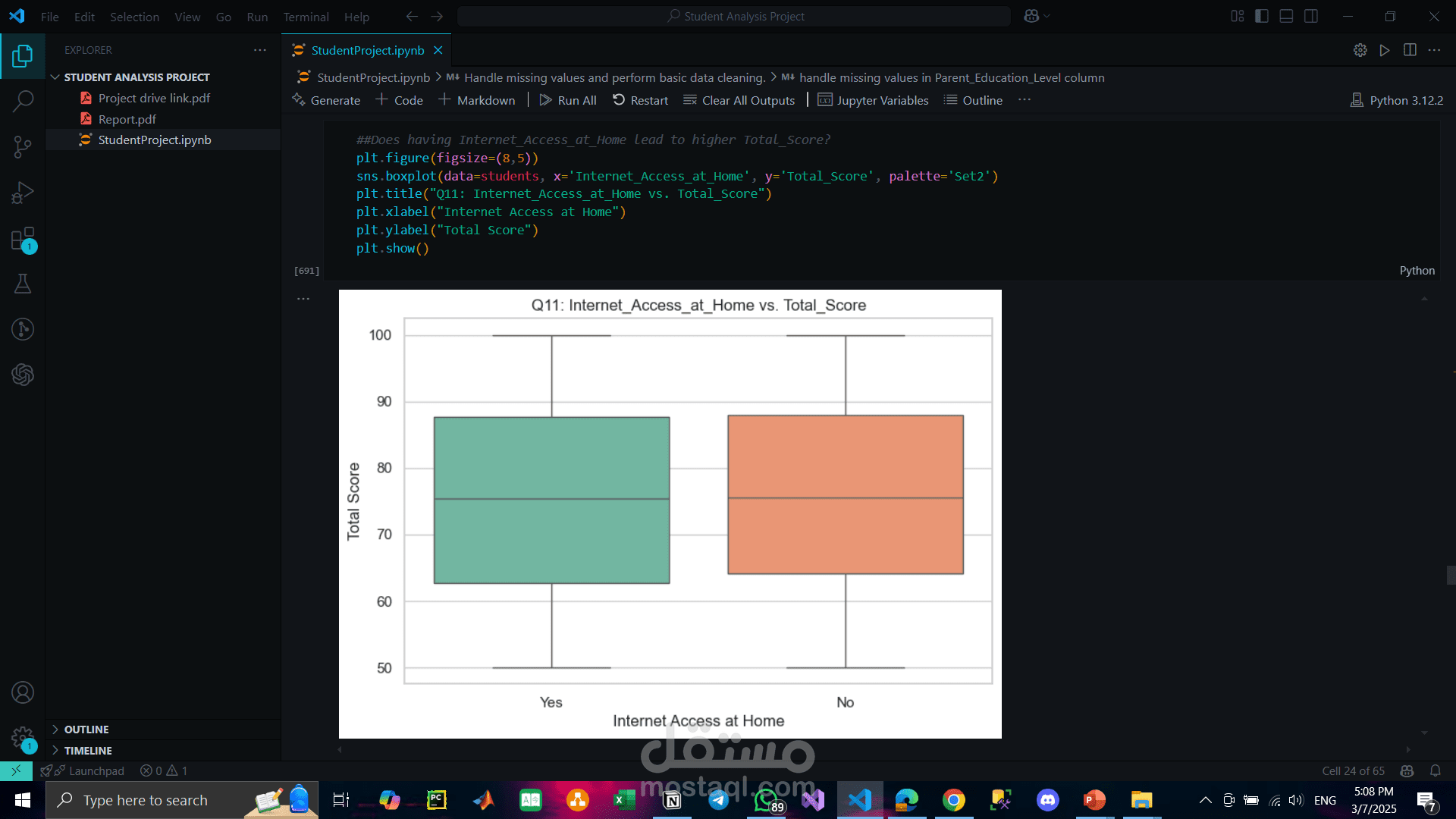Expand the TIMELINE section

pos(87,751)
